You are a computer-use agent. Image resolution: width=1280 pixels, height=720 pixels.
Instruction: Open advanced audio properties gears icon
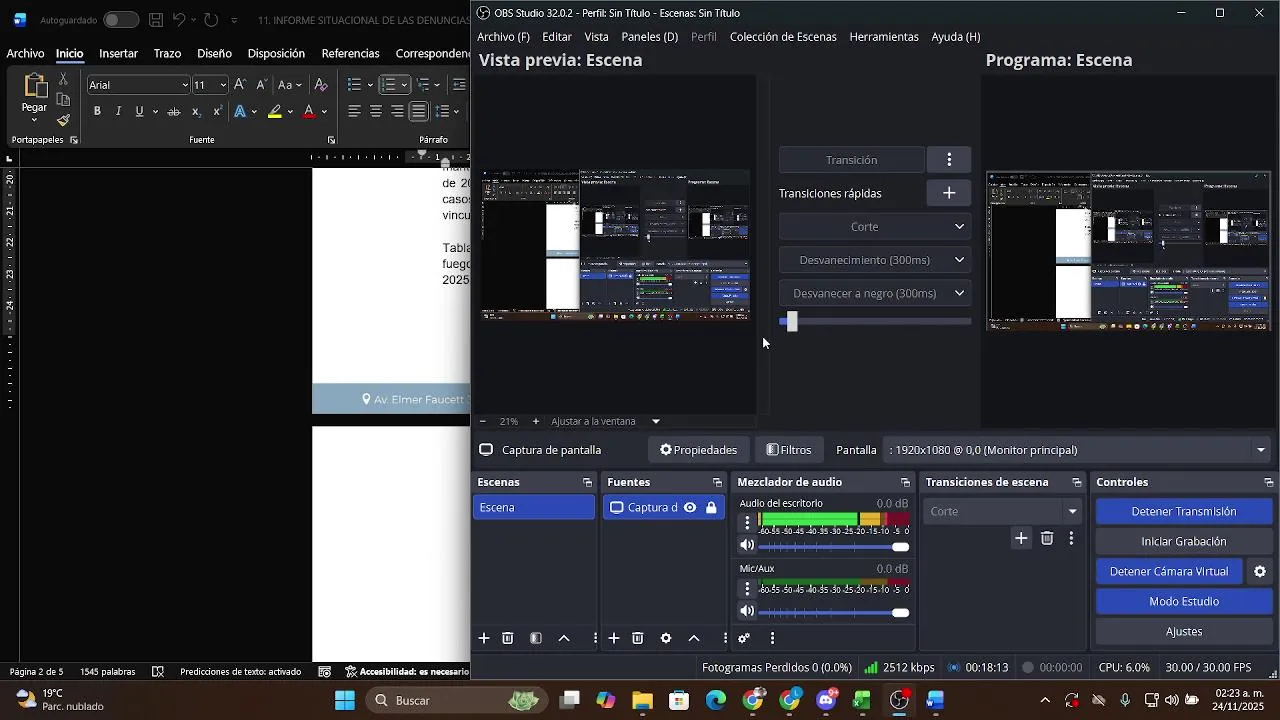[x=744, y=638]
